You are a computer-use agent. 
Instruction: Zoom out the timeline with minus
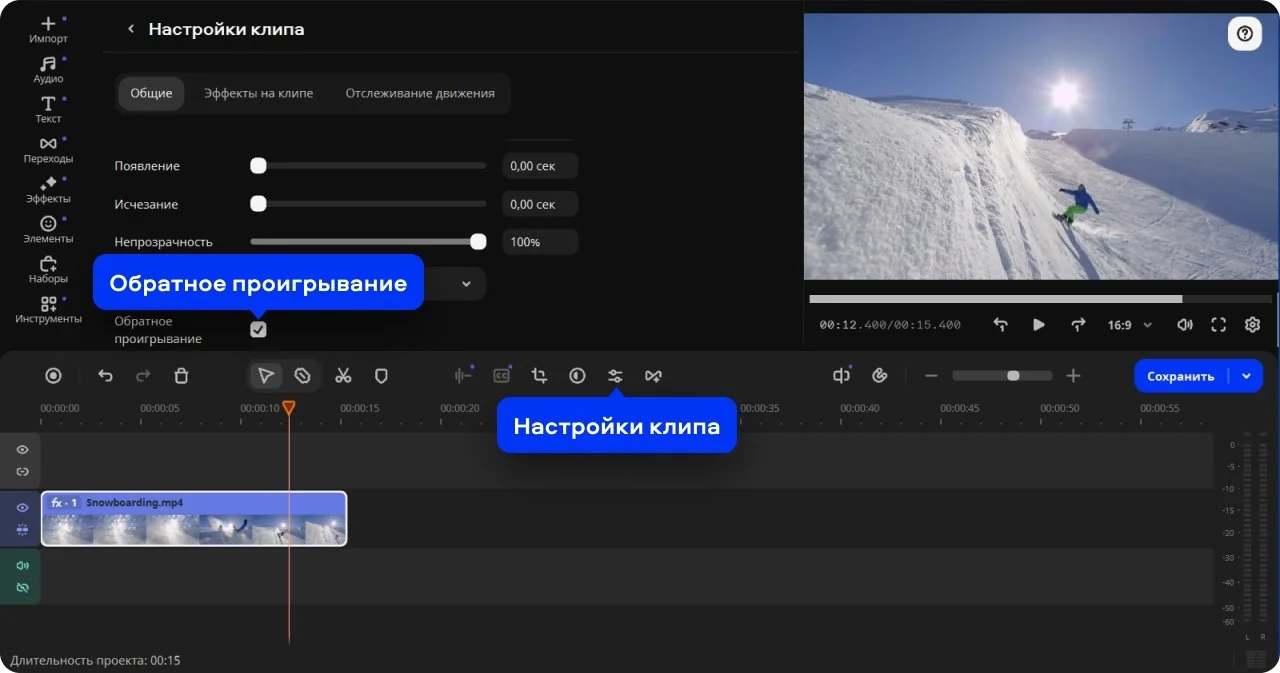[x=931, y=376]
